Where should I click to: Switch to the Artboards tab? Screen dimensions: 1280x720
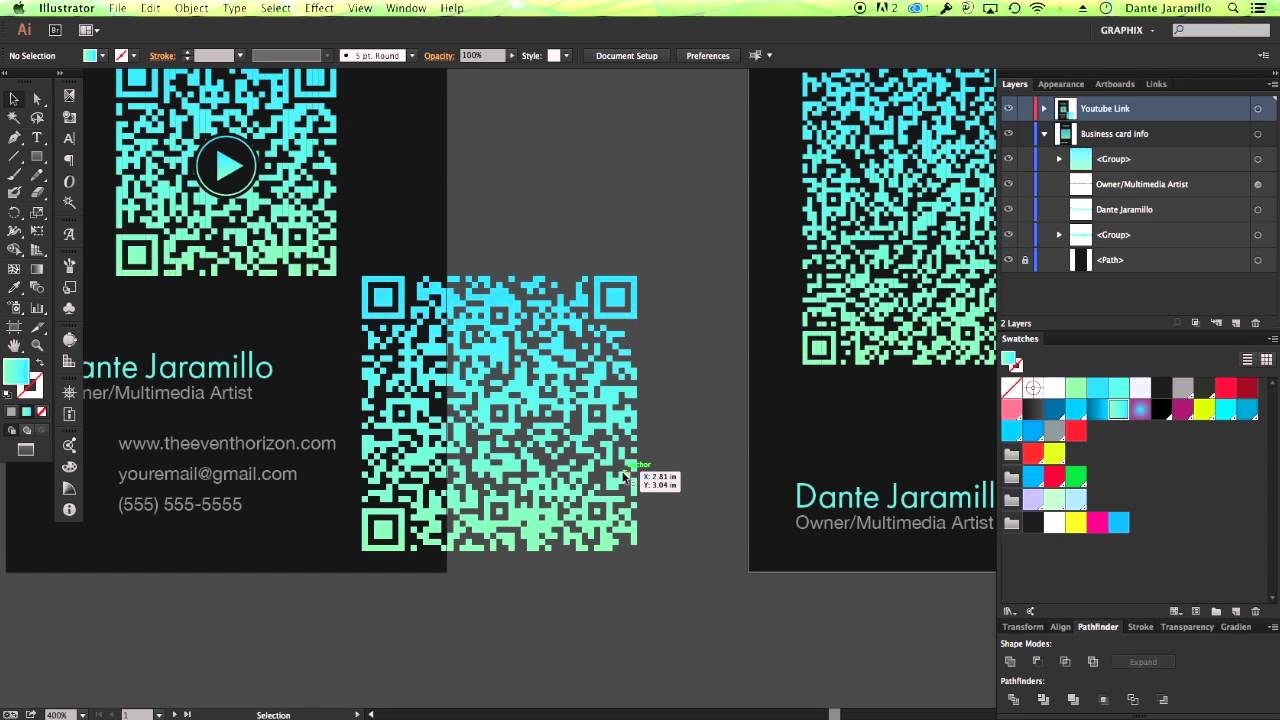[x=1115, y=84]
